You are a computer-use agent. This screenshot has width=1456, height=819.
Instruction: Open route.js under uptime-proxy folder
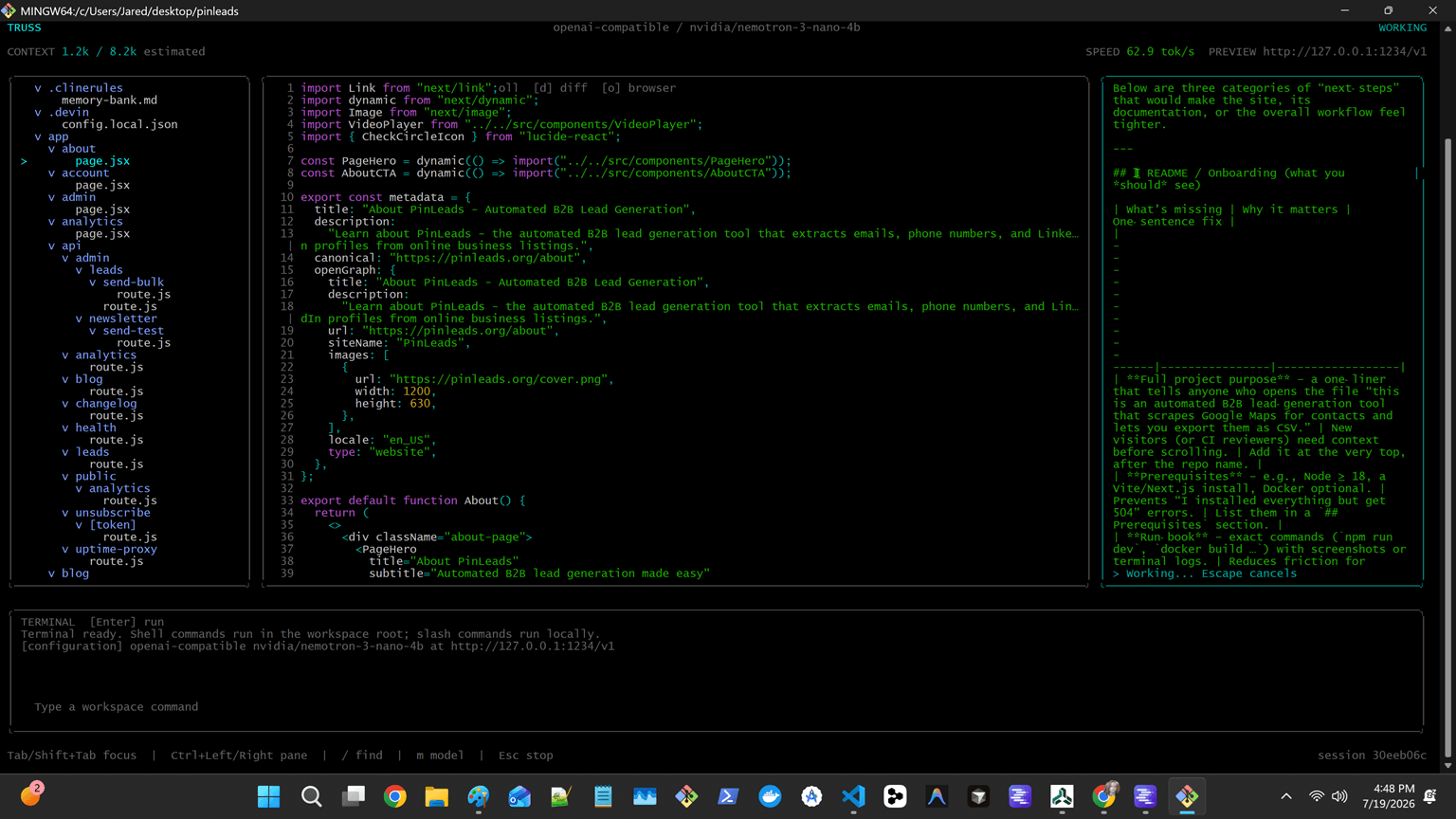[x=117, y=561]
